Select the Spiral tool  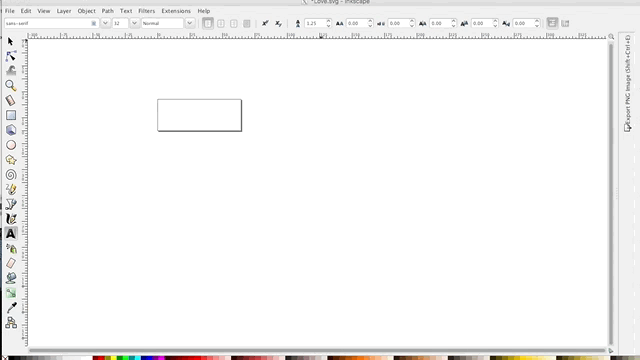click(x=11, y=175)
